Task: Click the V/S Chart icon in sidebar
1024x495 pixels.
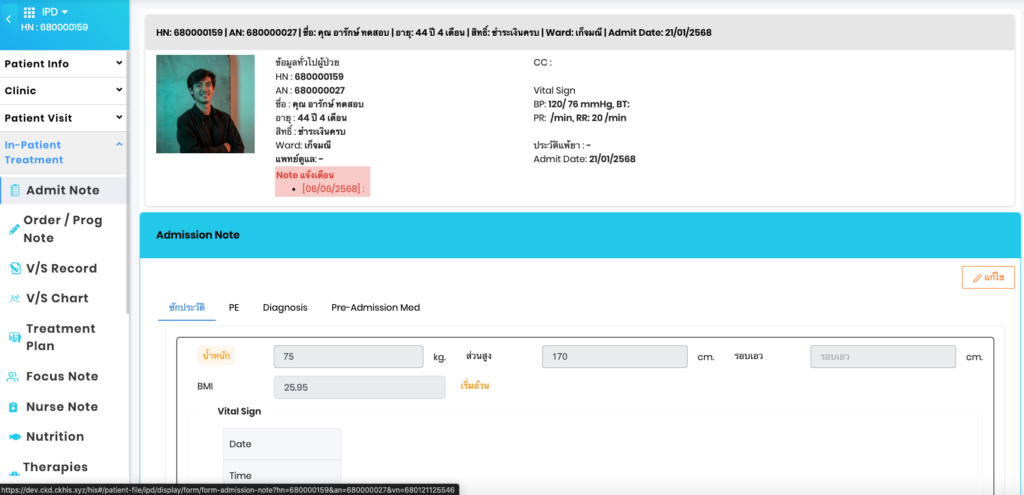Action: click(x=15, y=298)
